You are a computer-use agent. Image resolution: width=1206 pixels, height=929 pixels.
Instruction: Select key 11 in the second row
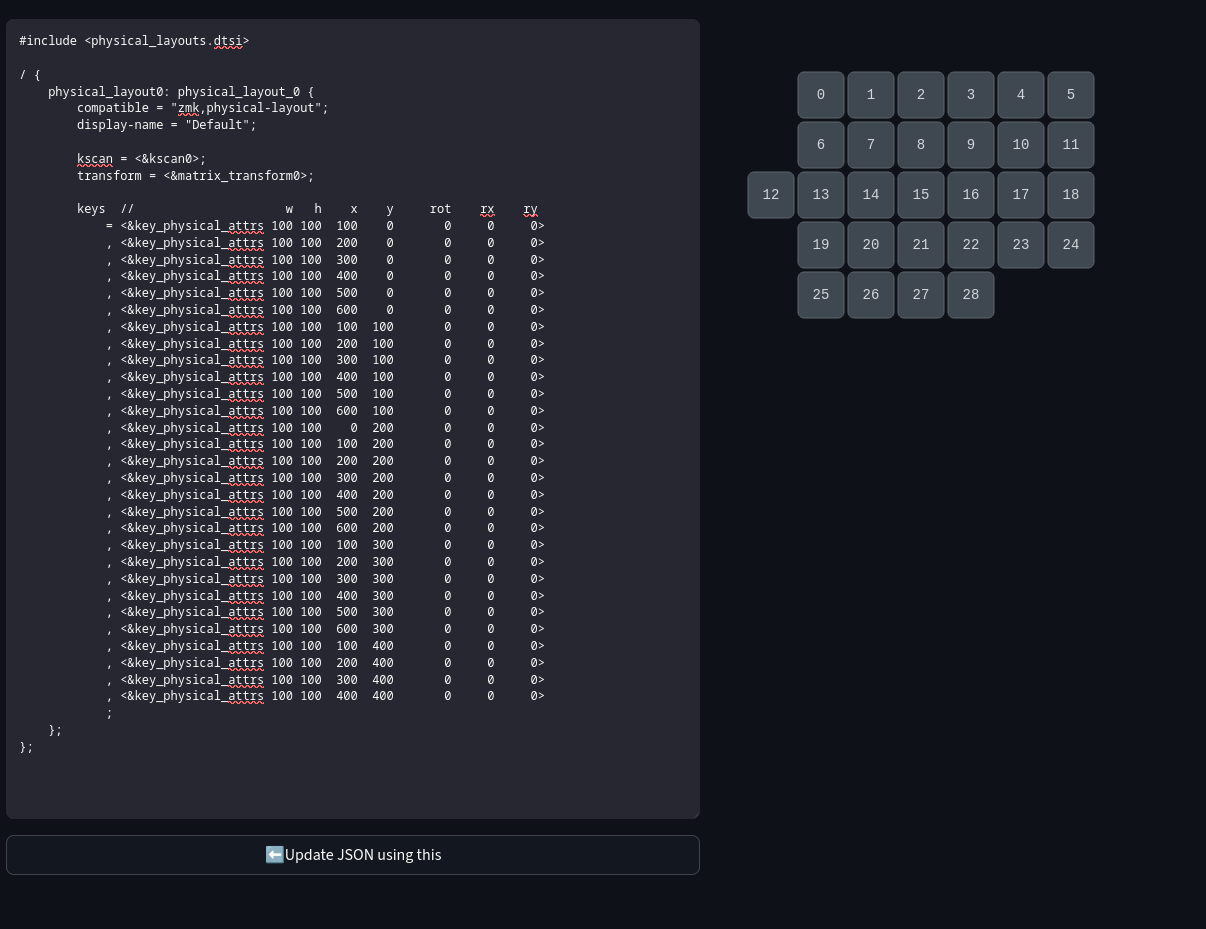pyautogui.click(x=1071, y=145)
